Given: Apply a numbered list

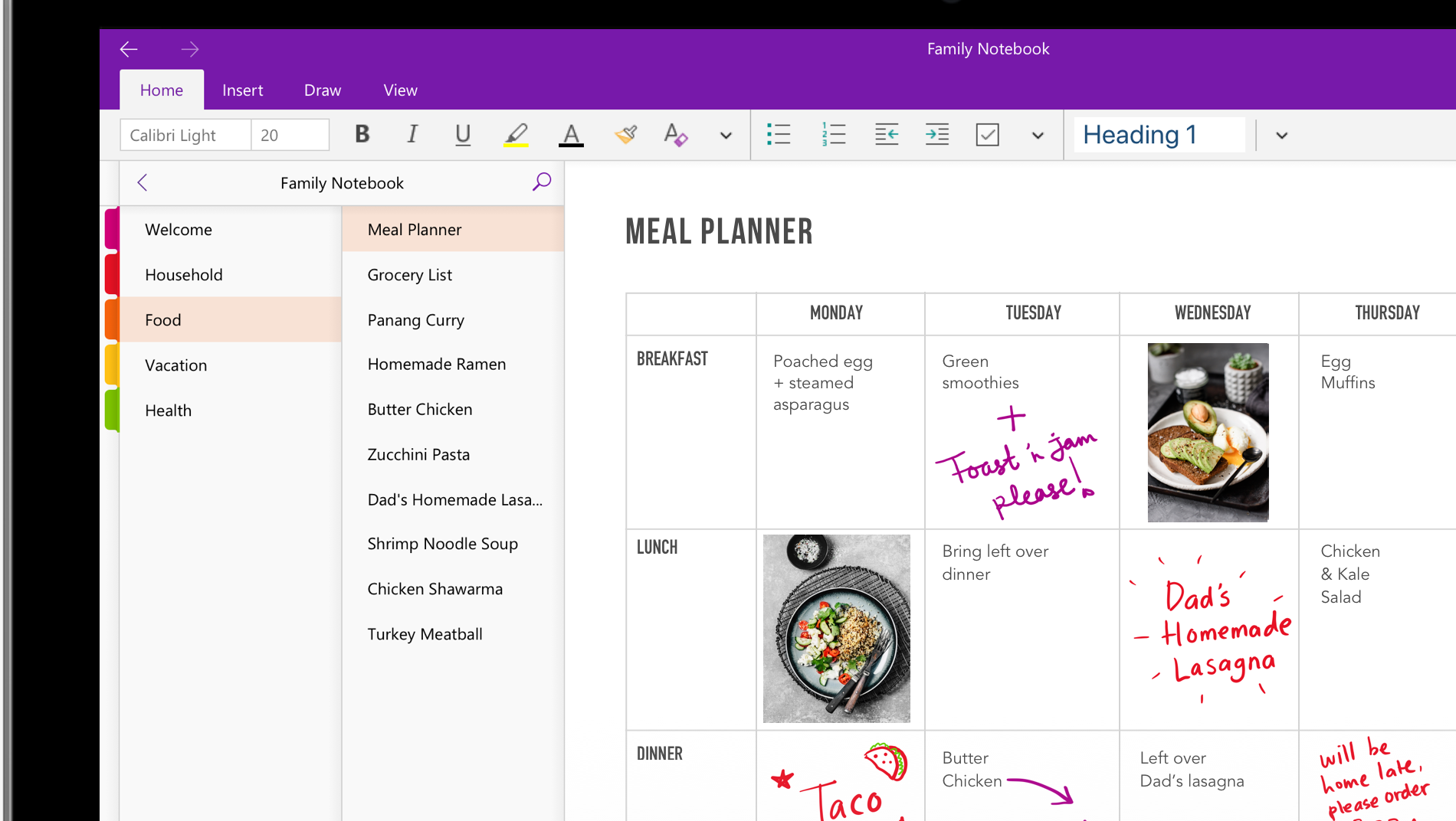Looking at the screenshot, I should coord(833,135).
